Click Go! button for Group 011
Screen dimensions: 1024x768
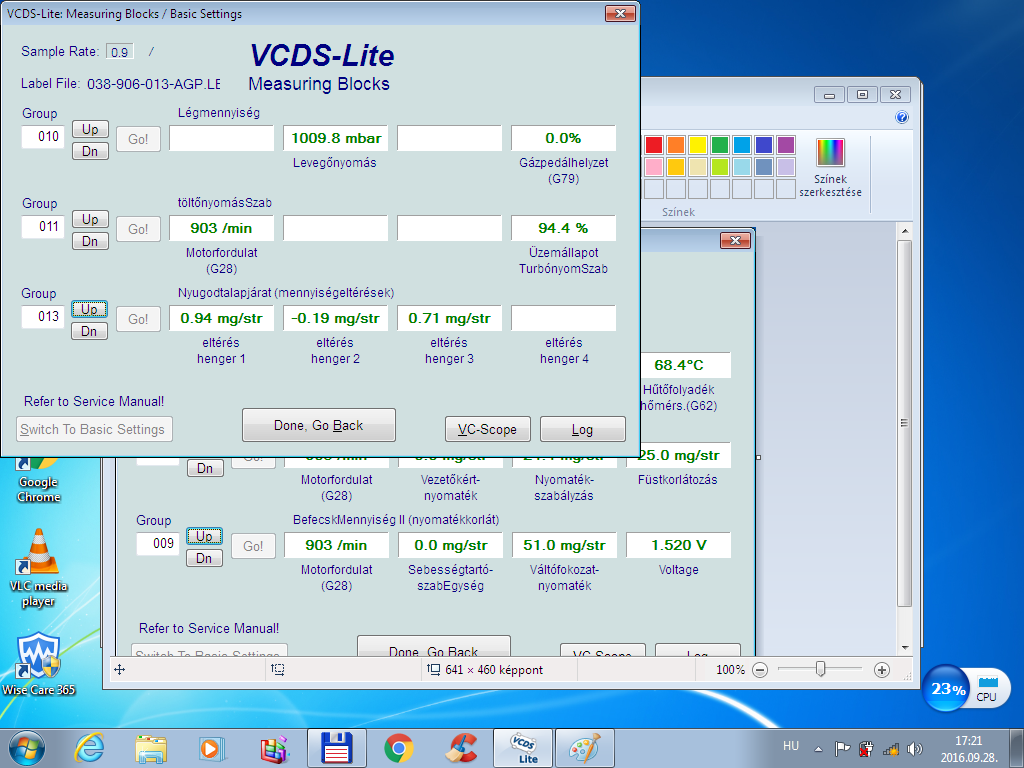[x=138, y=229]
